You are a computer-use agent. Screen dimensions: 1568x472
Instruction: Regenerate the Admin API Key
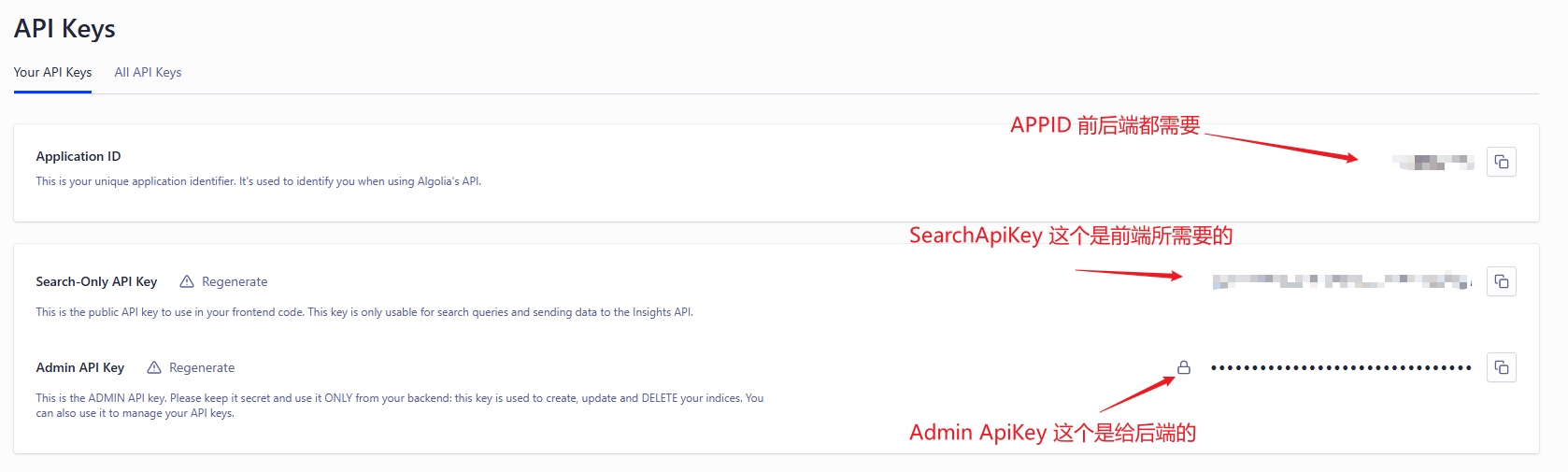click(202, 367)
